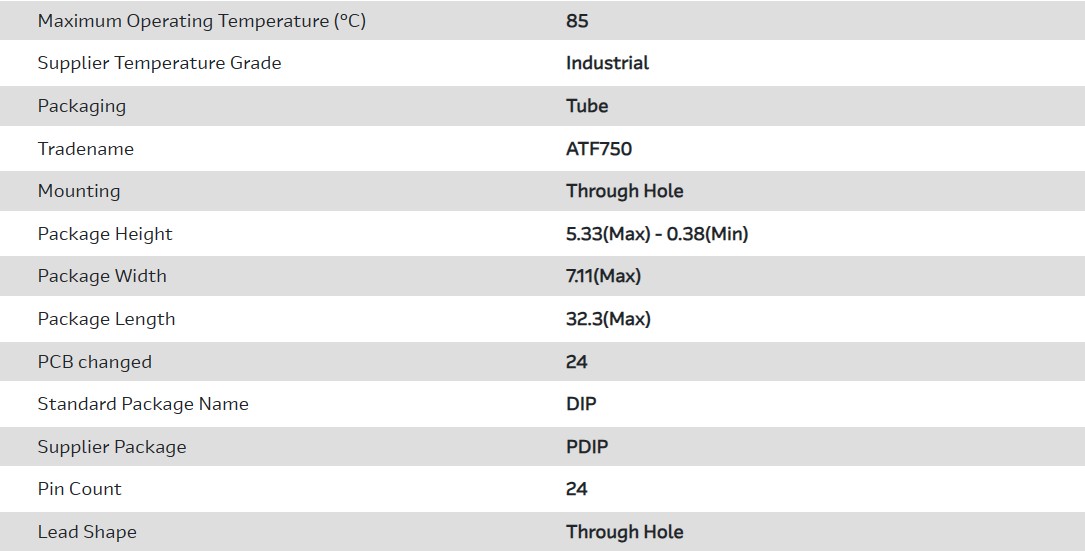Screen dimensions: 1085x551
Task: Click the Package Height label
Action: (x=105, y=234)
